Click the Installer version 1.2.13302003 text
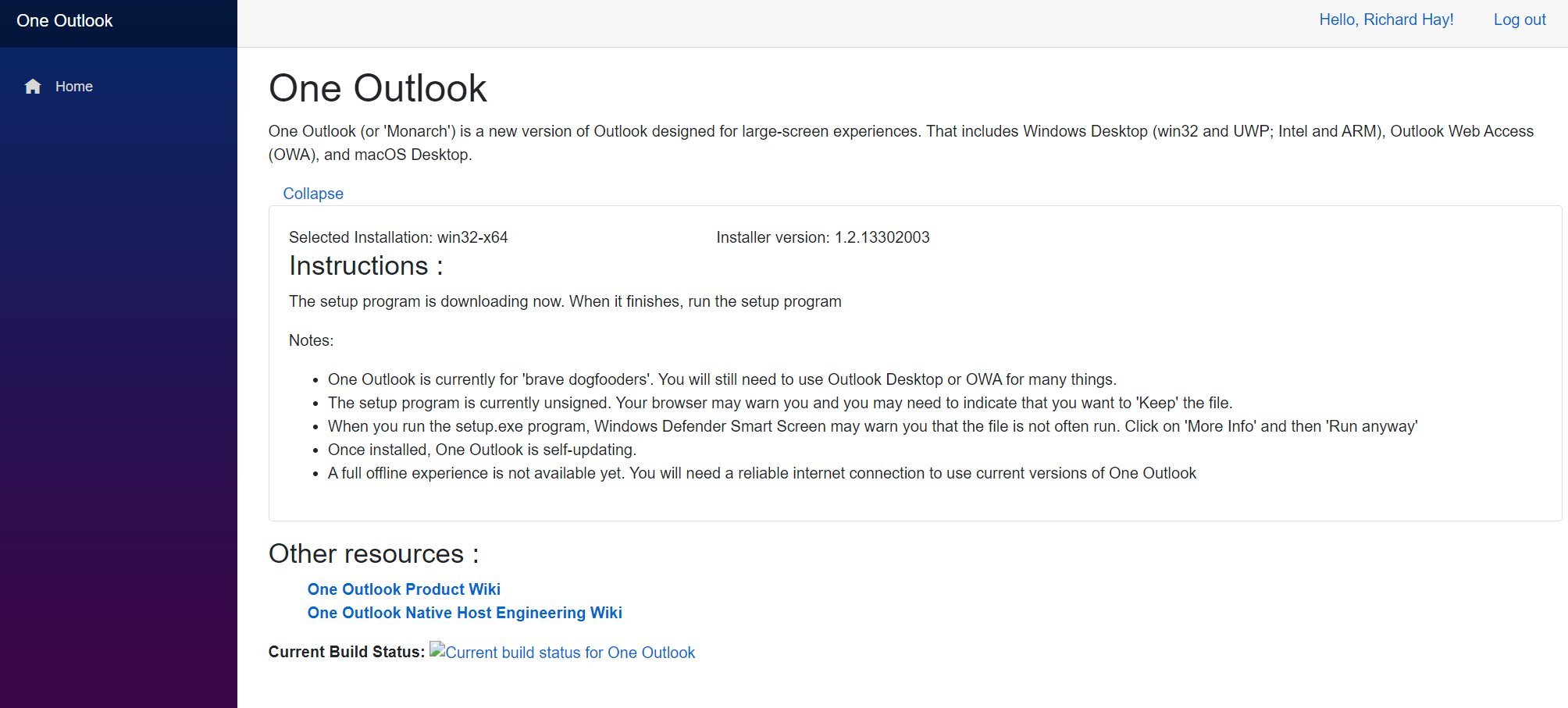The height and width of the screenshot is (708, 1568). click(x=822, y=237)
